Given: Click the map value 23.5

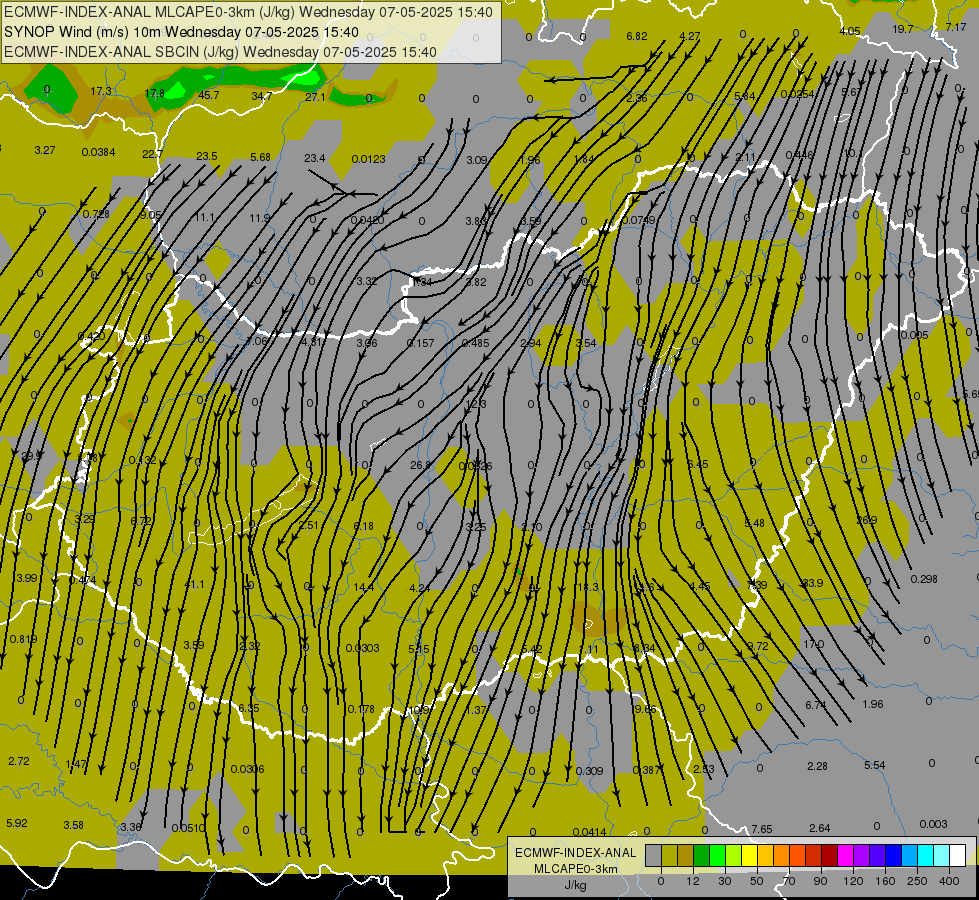Looking at the screenshot, I should [207, 156].
